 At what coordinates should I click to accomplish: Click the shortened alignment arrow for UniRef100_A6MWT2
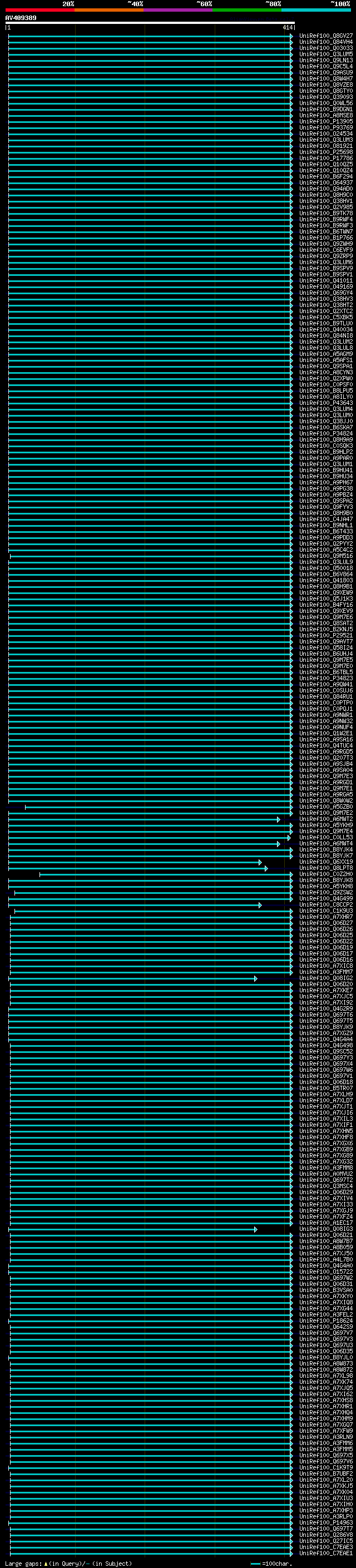coord(279,819)
